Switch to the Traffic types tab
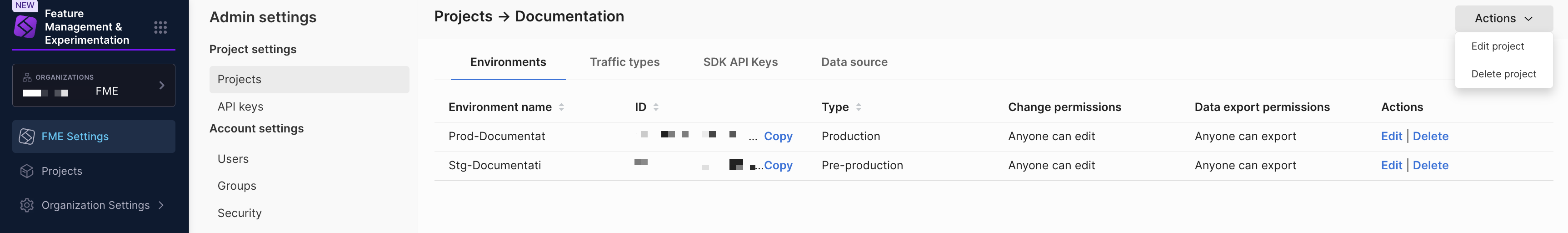Image resolution: width=1568 pixels, height=233 pixels. click(624, 62)
